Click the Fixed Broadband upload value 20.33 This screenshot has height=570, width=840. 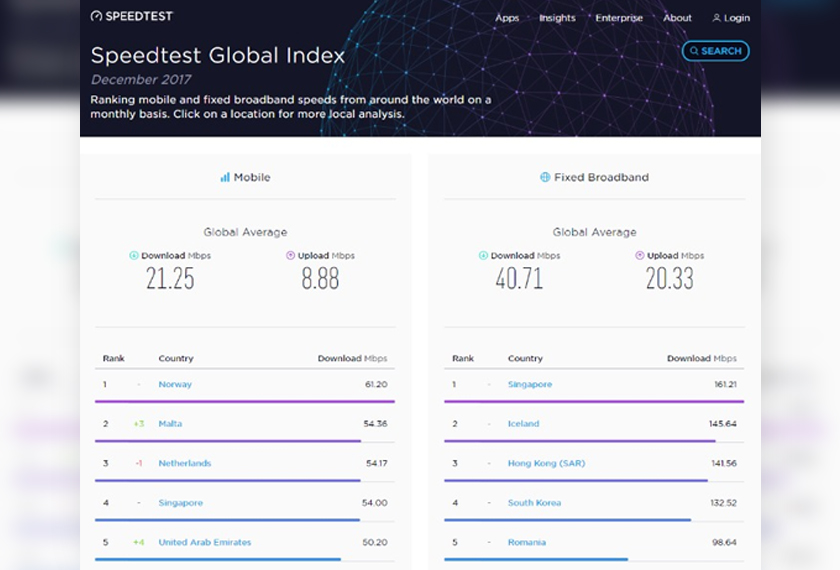(x=670, y=279)
